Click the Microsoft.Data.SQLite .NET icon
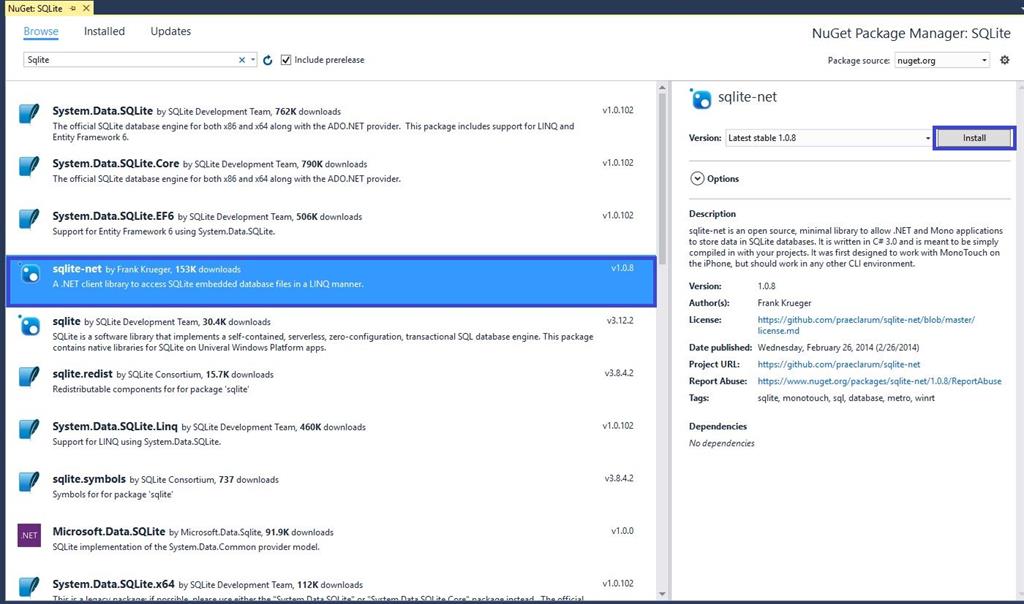This screenshot has height=604, width=1024. tap(29, 535)
